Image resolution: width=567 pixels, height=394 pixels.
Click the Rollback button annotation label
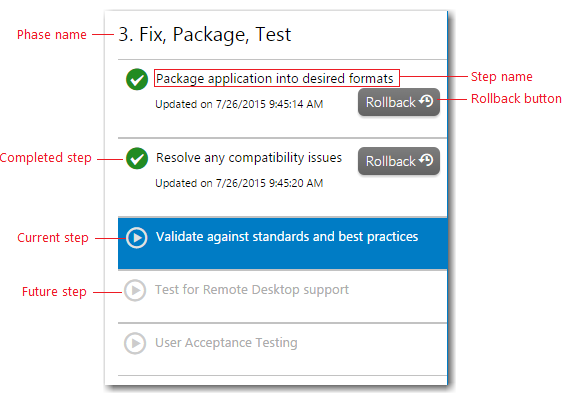click(x=516, y=99)
